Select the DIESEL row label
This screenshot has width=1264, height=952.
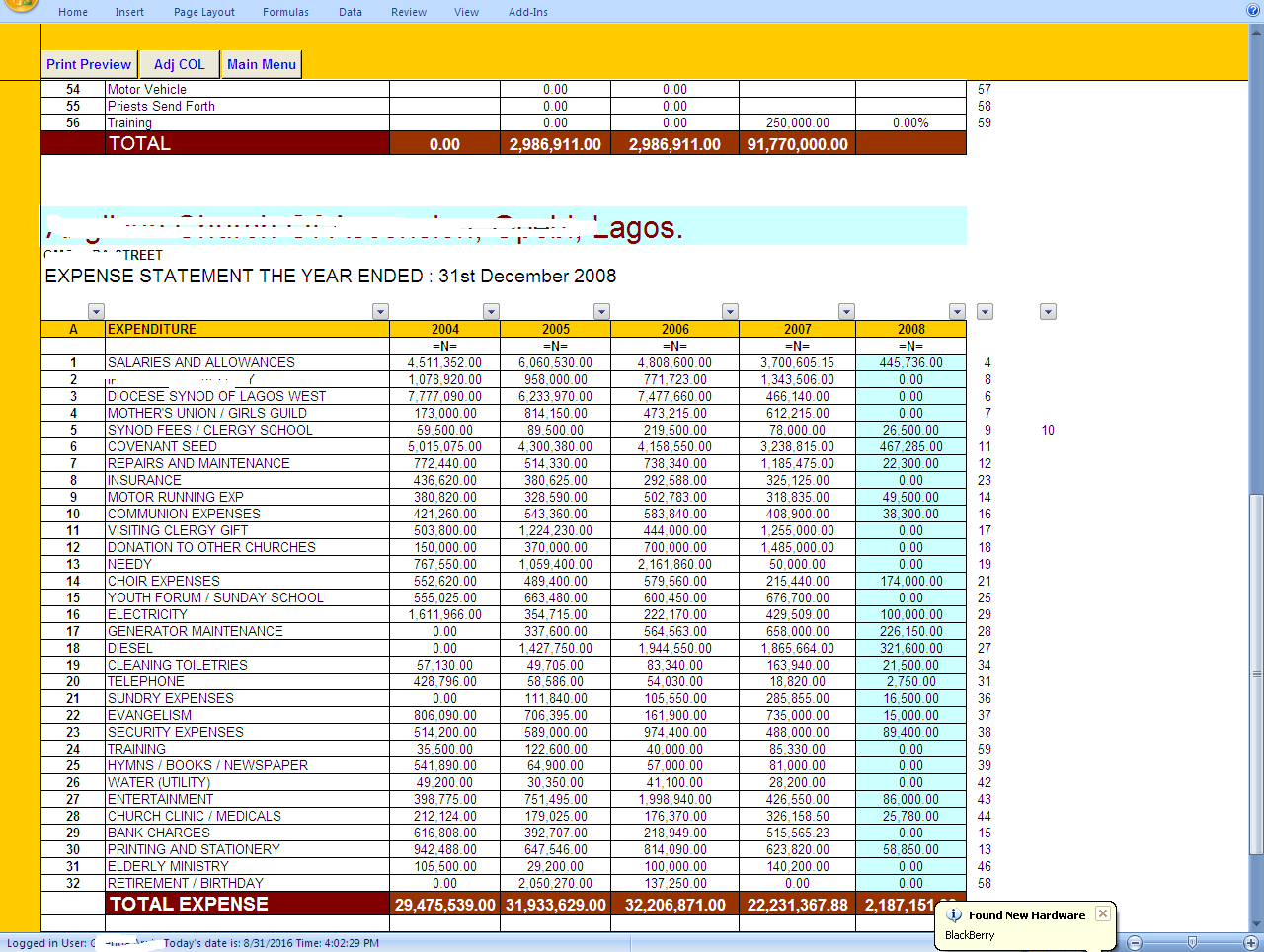point(247,648)
